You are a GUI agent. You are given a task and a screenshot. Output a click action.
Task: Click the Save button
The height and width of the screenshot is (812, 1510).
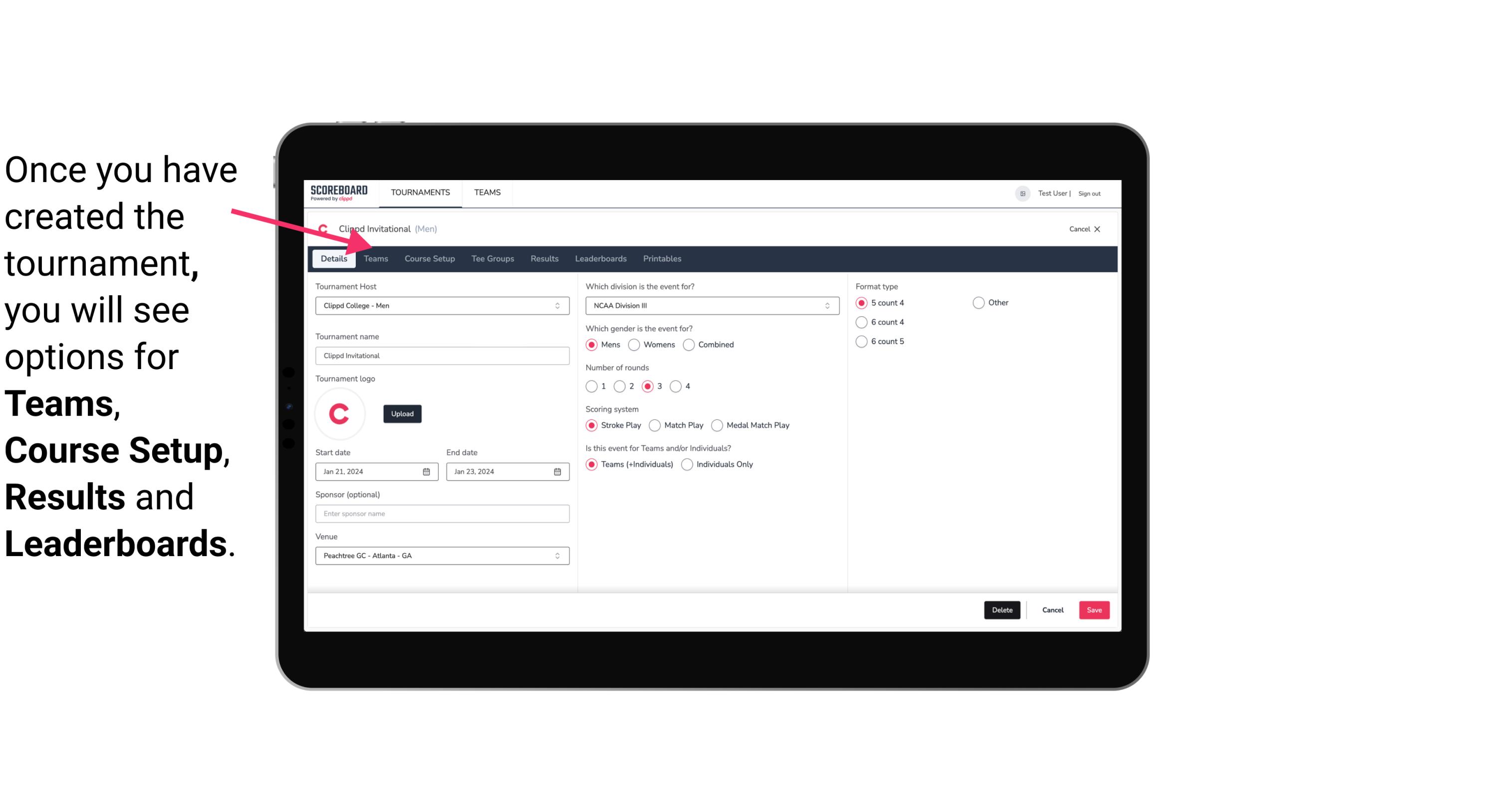[1094, 609]
